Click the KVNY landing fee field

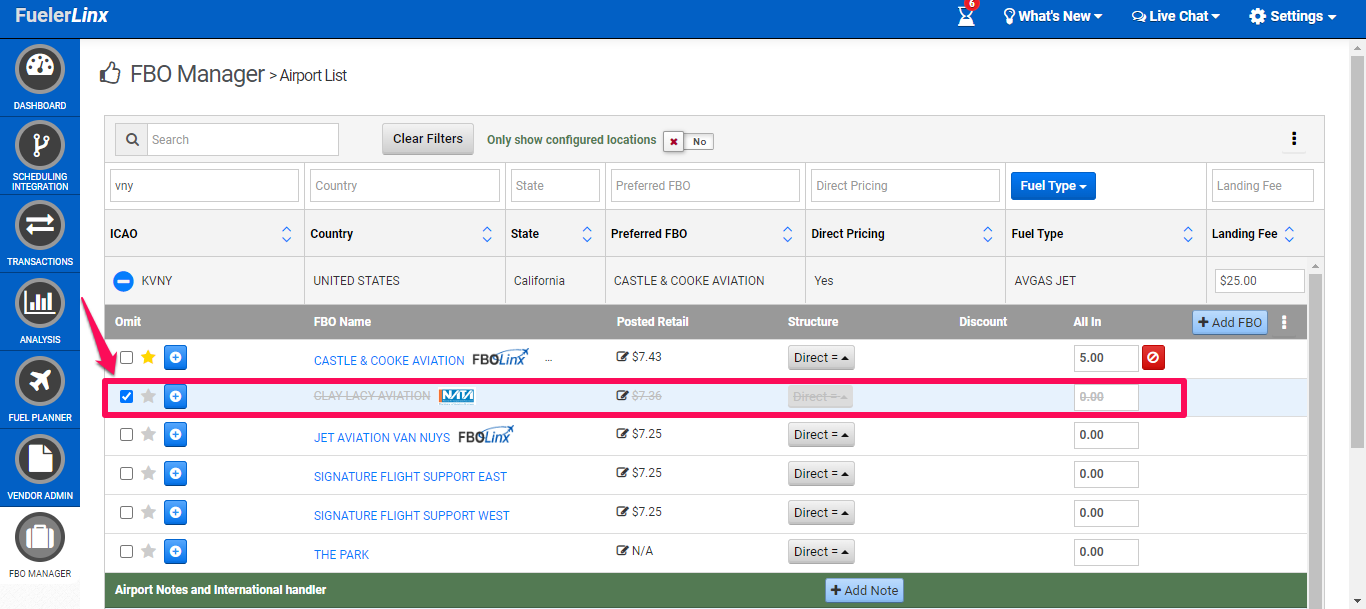pyautogui.click(x=1259, y=281)
